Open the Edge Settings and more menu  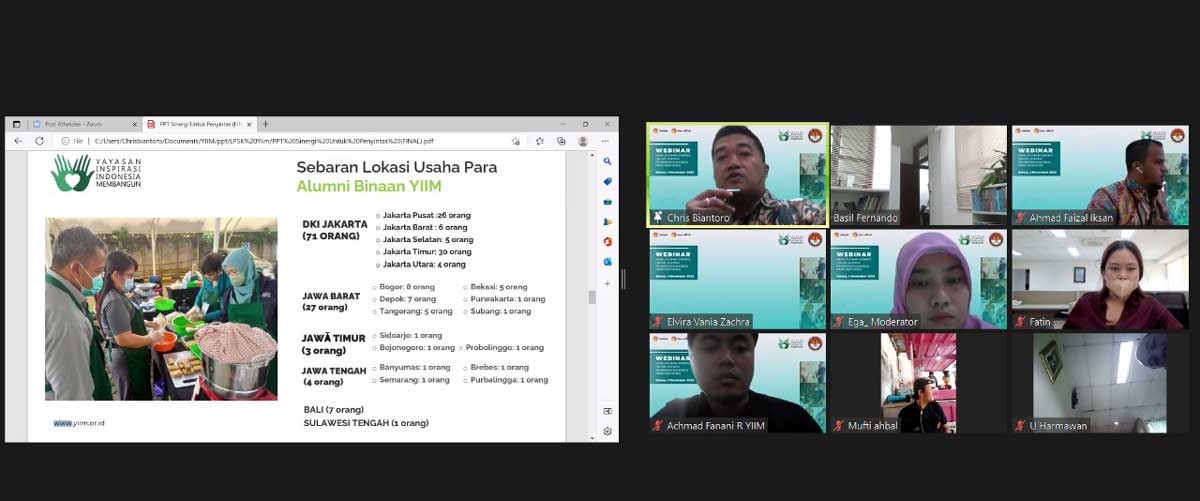pyautogui.click(x=606, y=141)
